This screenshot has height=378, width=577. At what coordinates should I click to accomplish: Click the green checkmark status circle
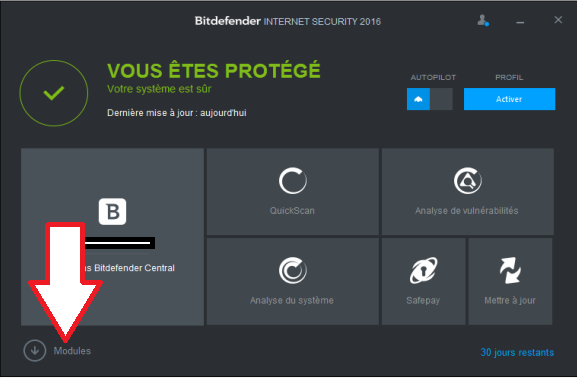[x=54, y=93]
